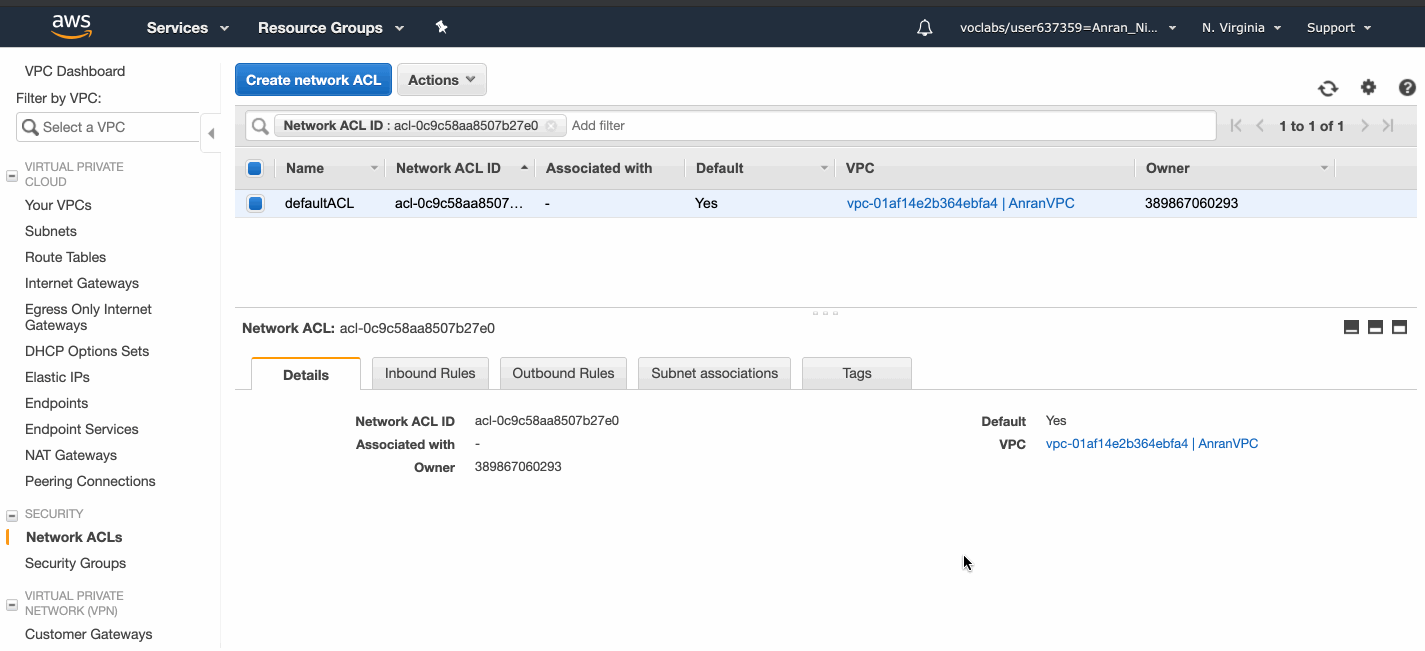This screenshot has height=651, width=1425.
Task: Click the Add filter input field
Action: click(598, 125)
